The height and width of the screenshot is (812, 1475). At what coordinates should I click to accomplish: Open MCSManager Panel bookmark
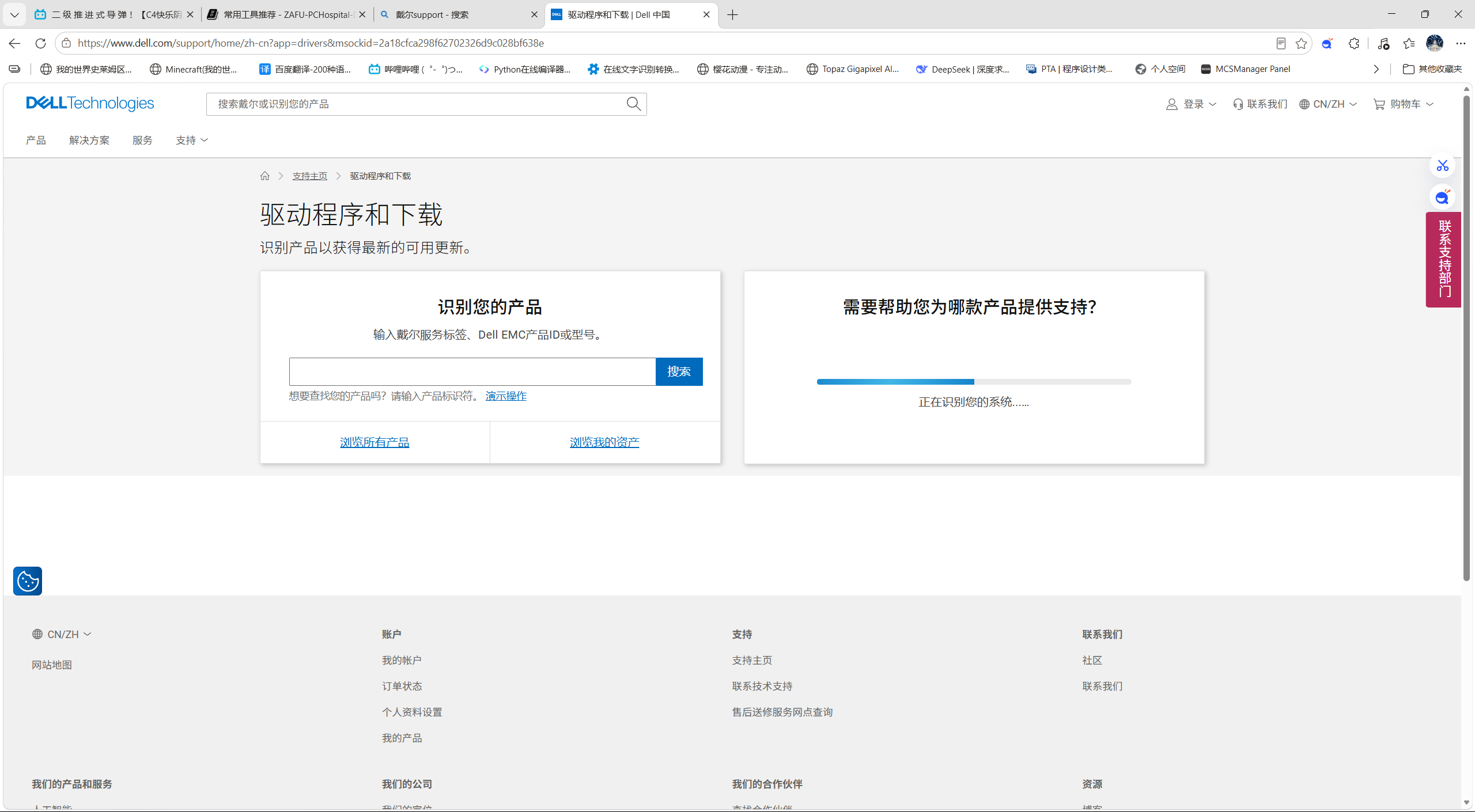tap(1245, 69)
